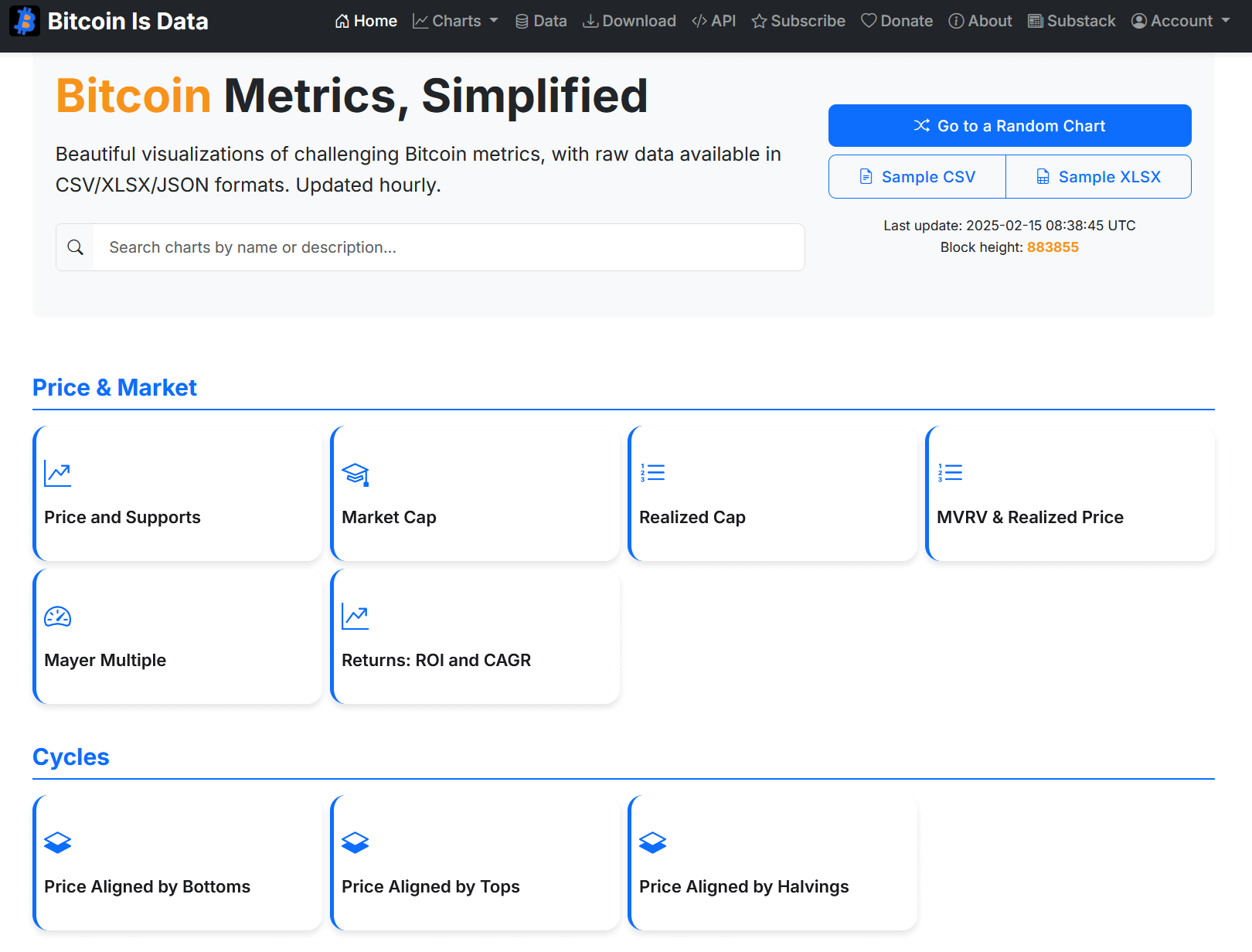Screen dimensions: 1252x952
Task: Open the About nav item
Action: [980, 21]
